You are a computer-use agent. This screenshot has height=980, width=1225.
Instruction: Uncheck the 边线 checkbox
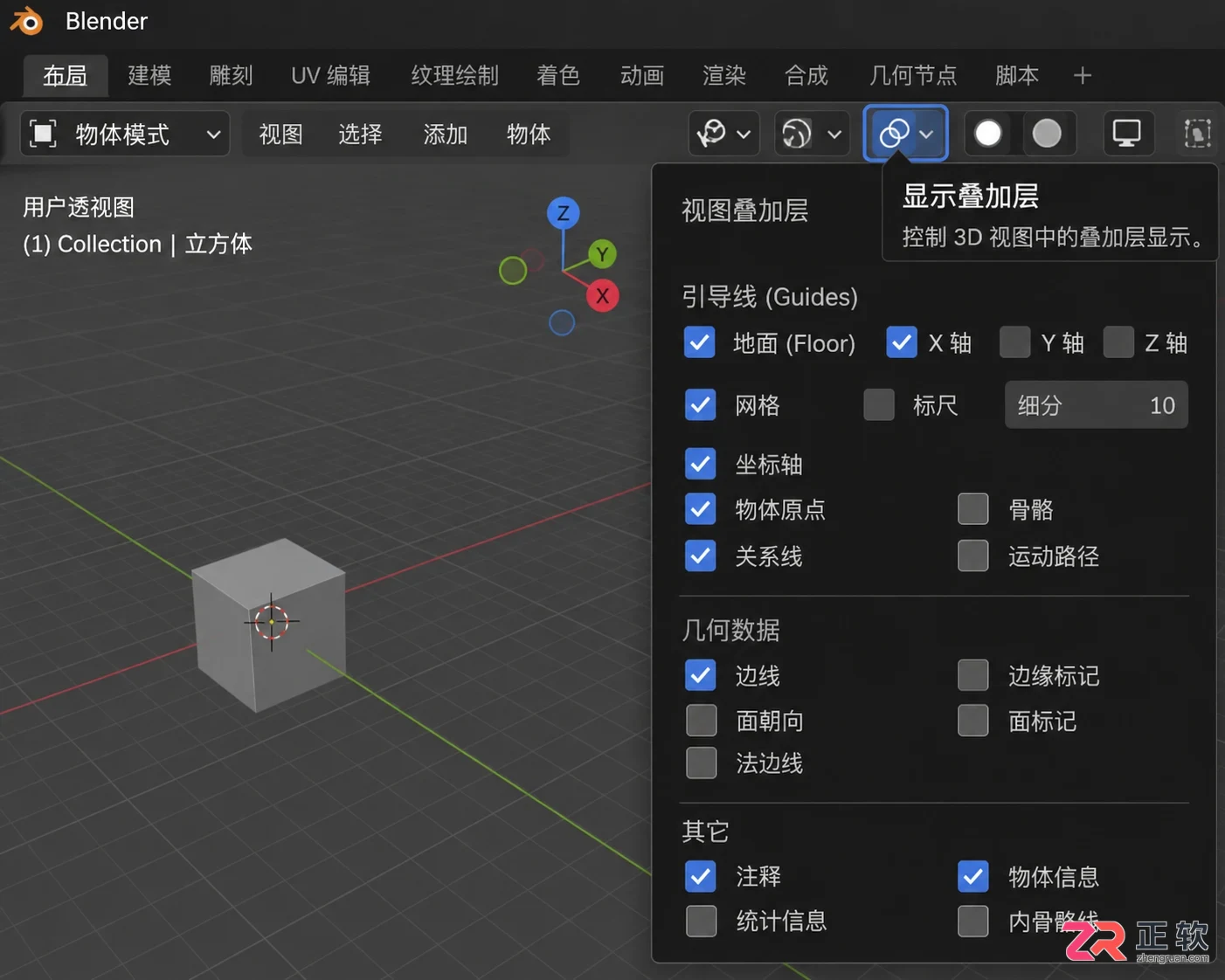click(700, 675)
